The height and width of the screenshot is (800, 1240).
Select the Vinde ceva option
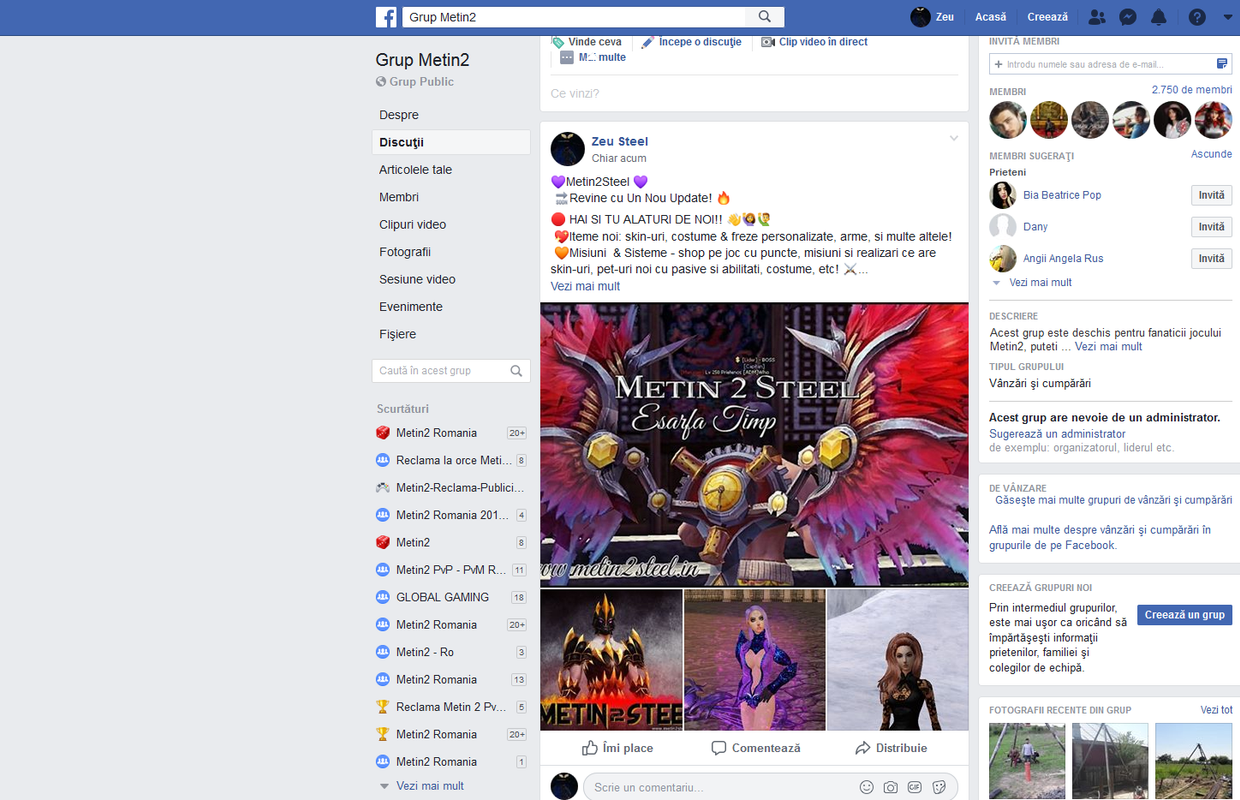point(587,42)
